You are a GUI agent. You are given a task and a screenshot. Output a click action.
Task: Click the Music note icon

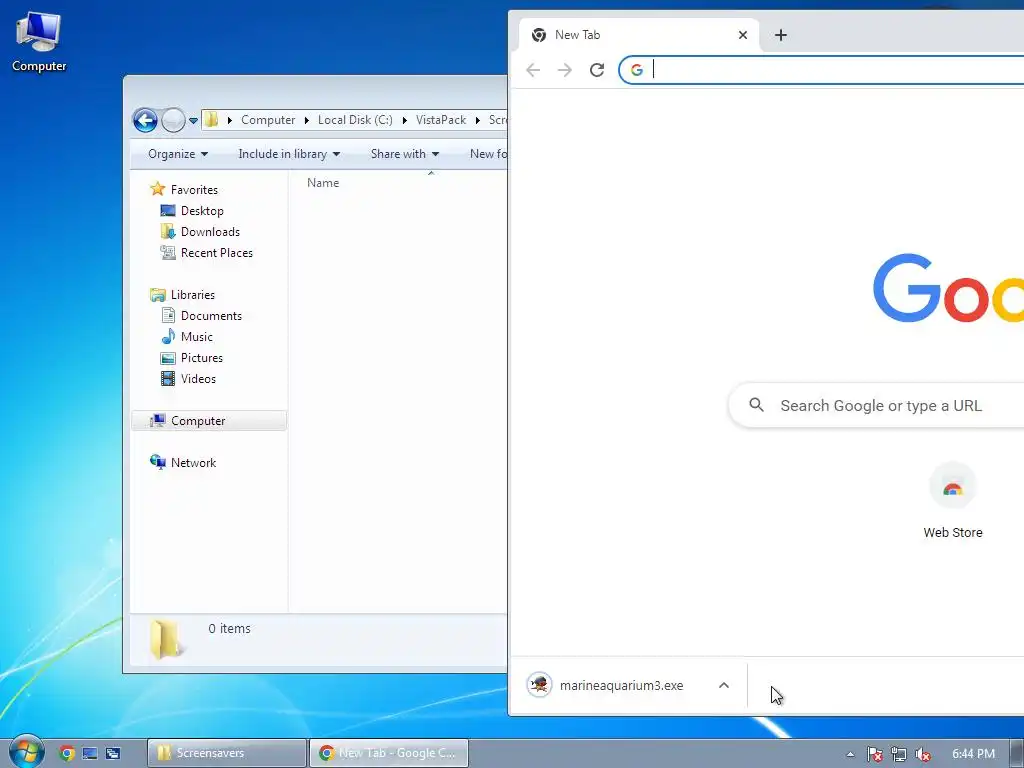click(x=168, y=336)
